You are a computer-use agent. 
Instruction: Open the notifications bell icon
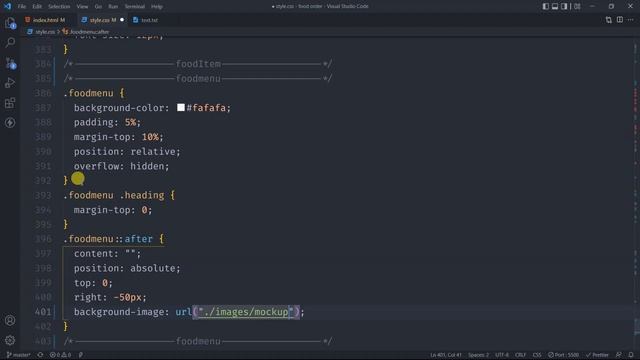tap(631, 355)
